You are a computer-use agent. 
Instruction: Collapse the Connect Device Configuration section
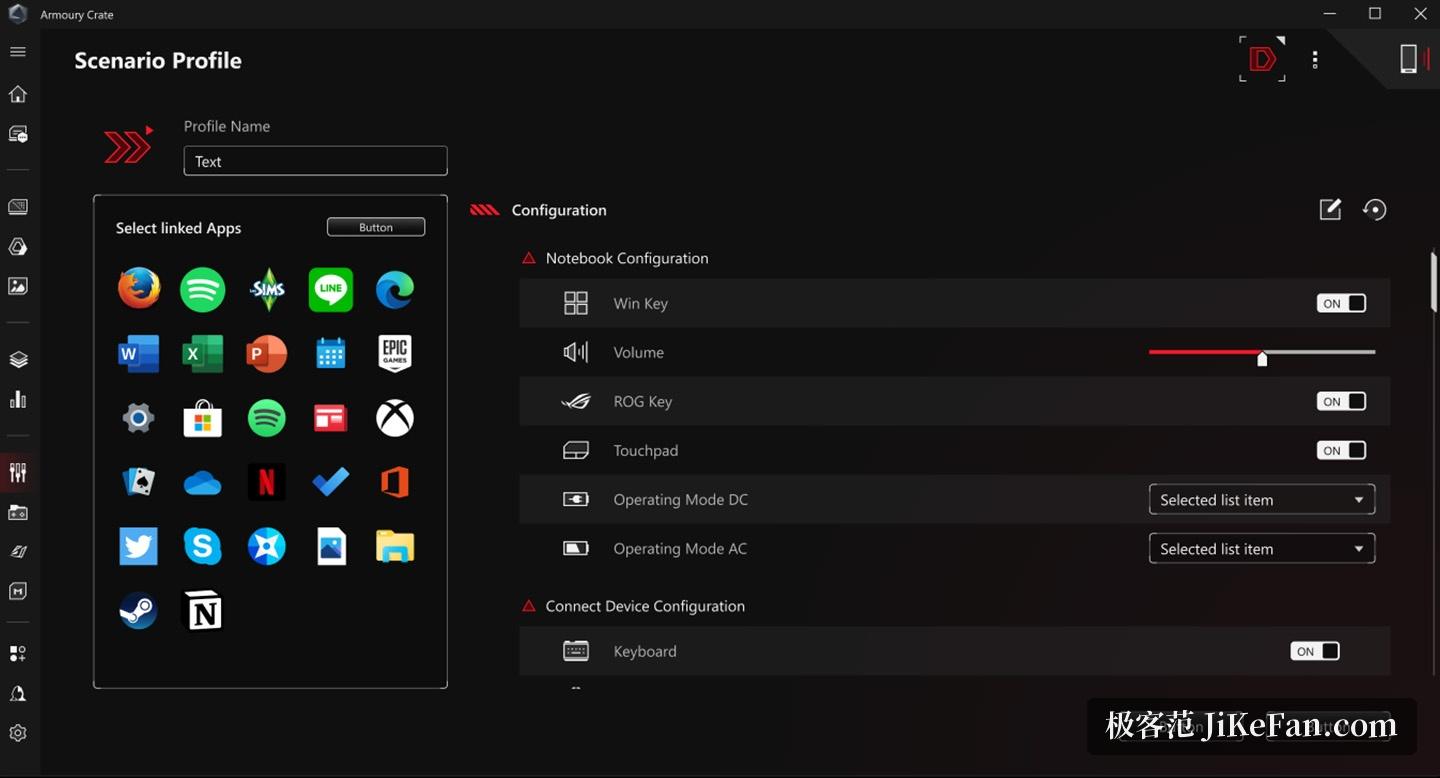coord(529,606)
